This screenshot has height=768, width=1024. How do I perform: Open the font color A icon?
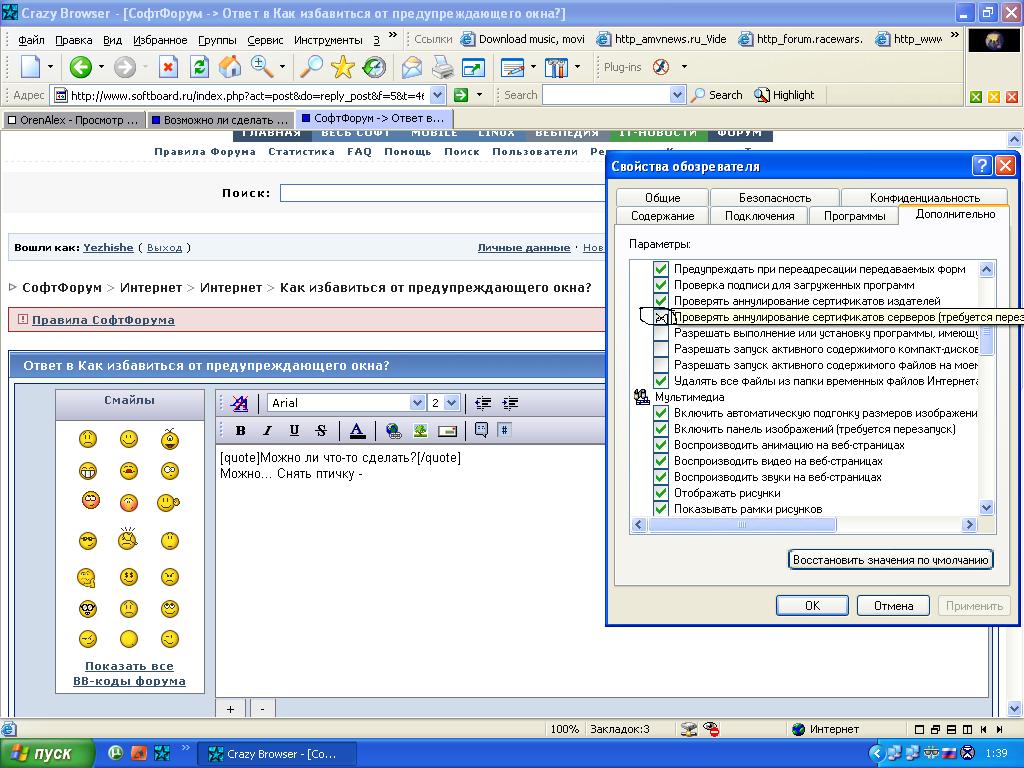(357, 430)
